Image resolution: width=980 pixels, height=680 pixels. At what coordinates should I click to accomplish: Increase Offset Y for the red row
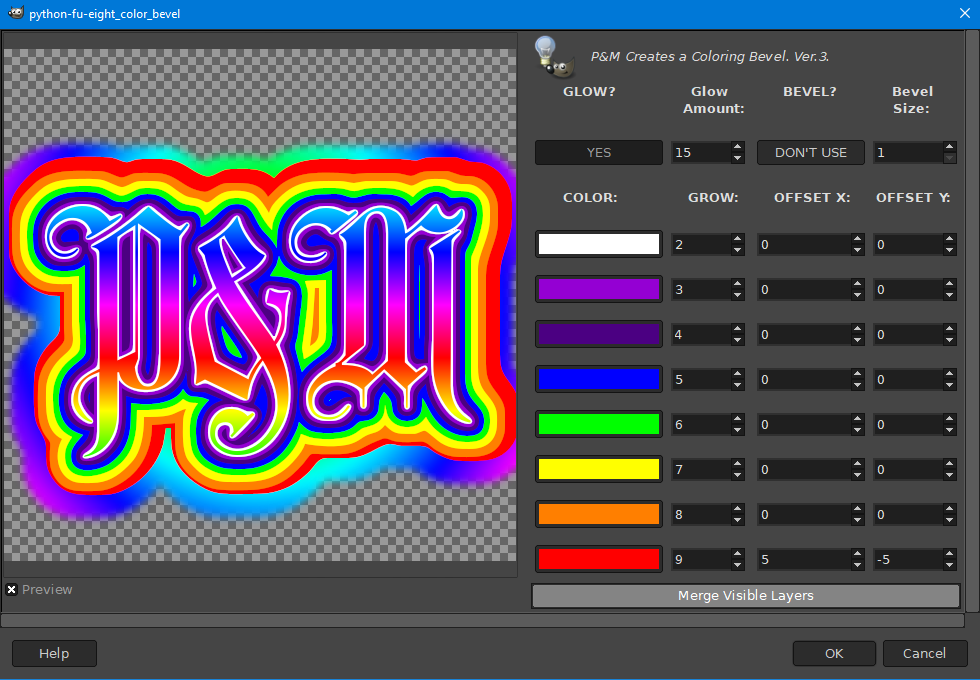950,554
